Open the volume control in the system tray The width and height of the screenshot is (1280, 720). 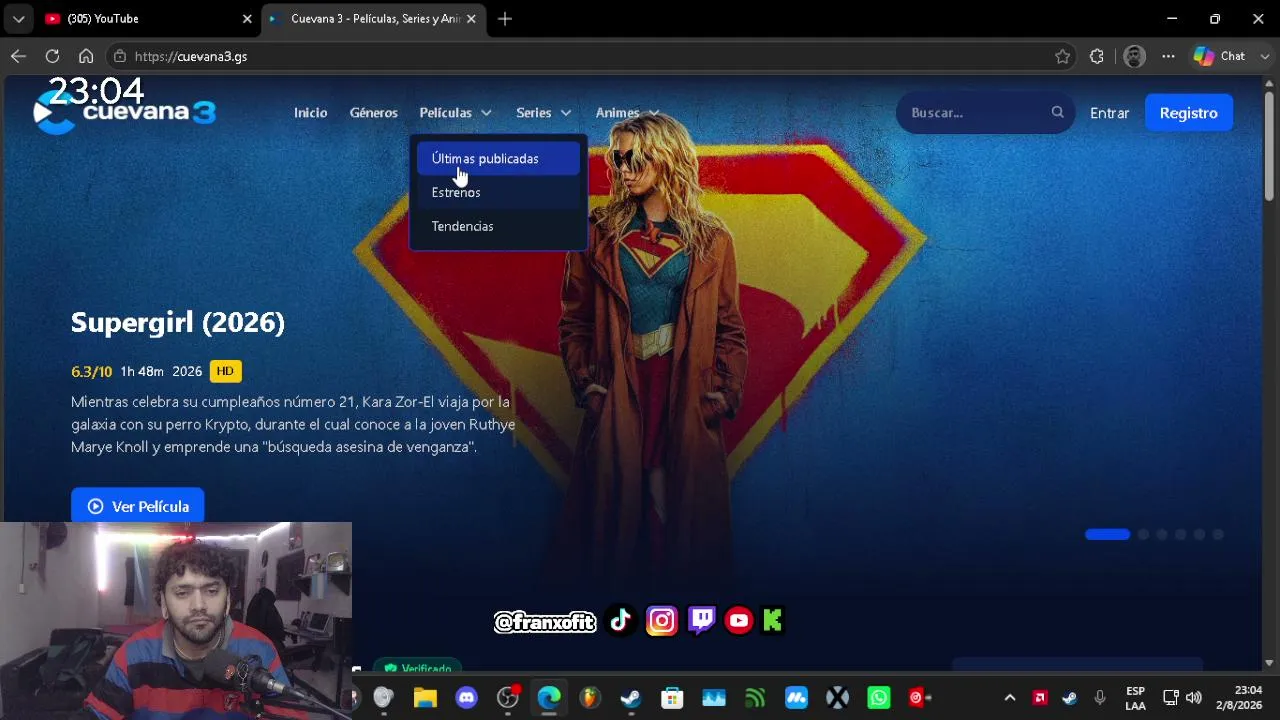click(x=1193, y=698)
